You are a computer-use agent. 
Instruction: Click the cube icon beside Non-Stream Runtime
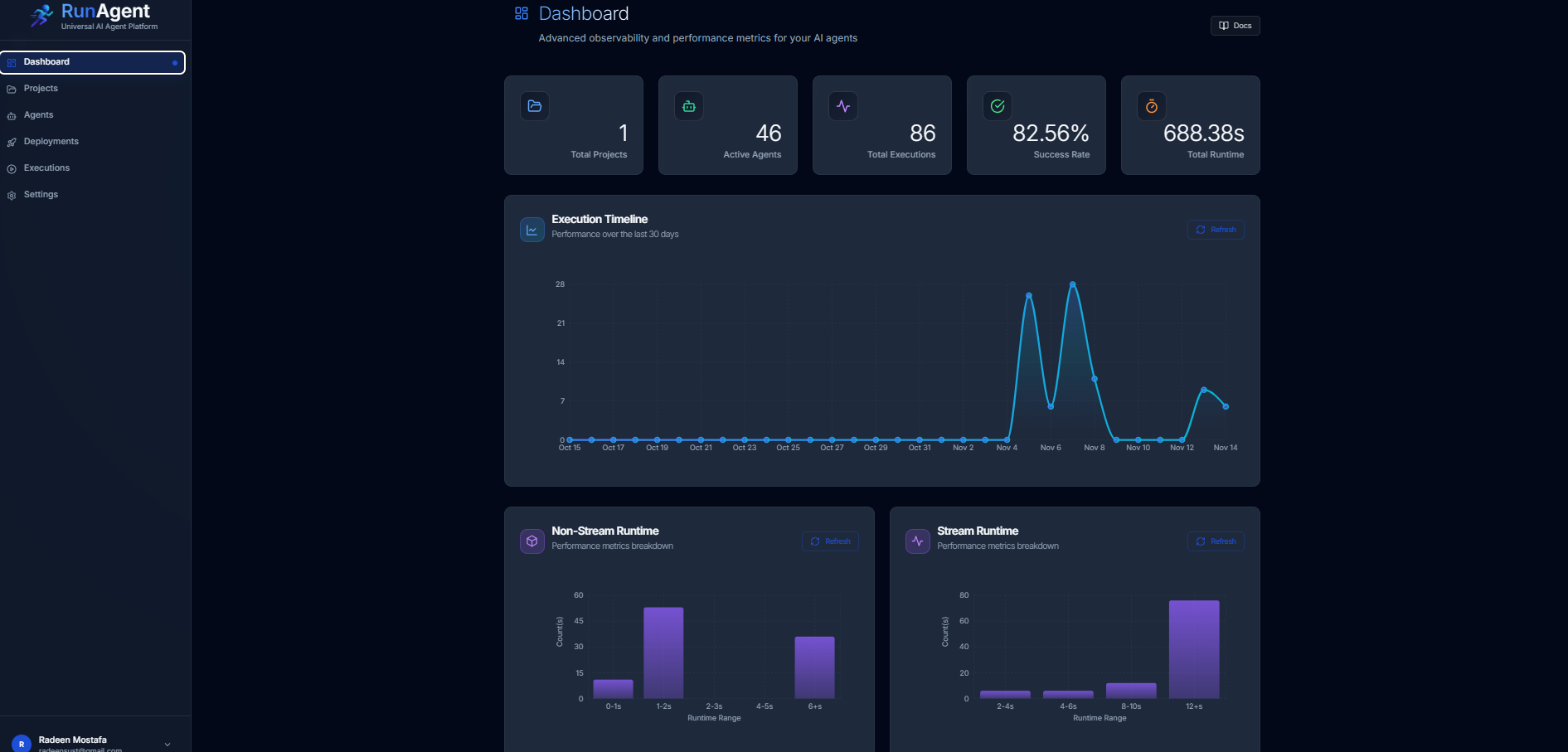point(532,541)
